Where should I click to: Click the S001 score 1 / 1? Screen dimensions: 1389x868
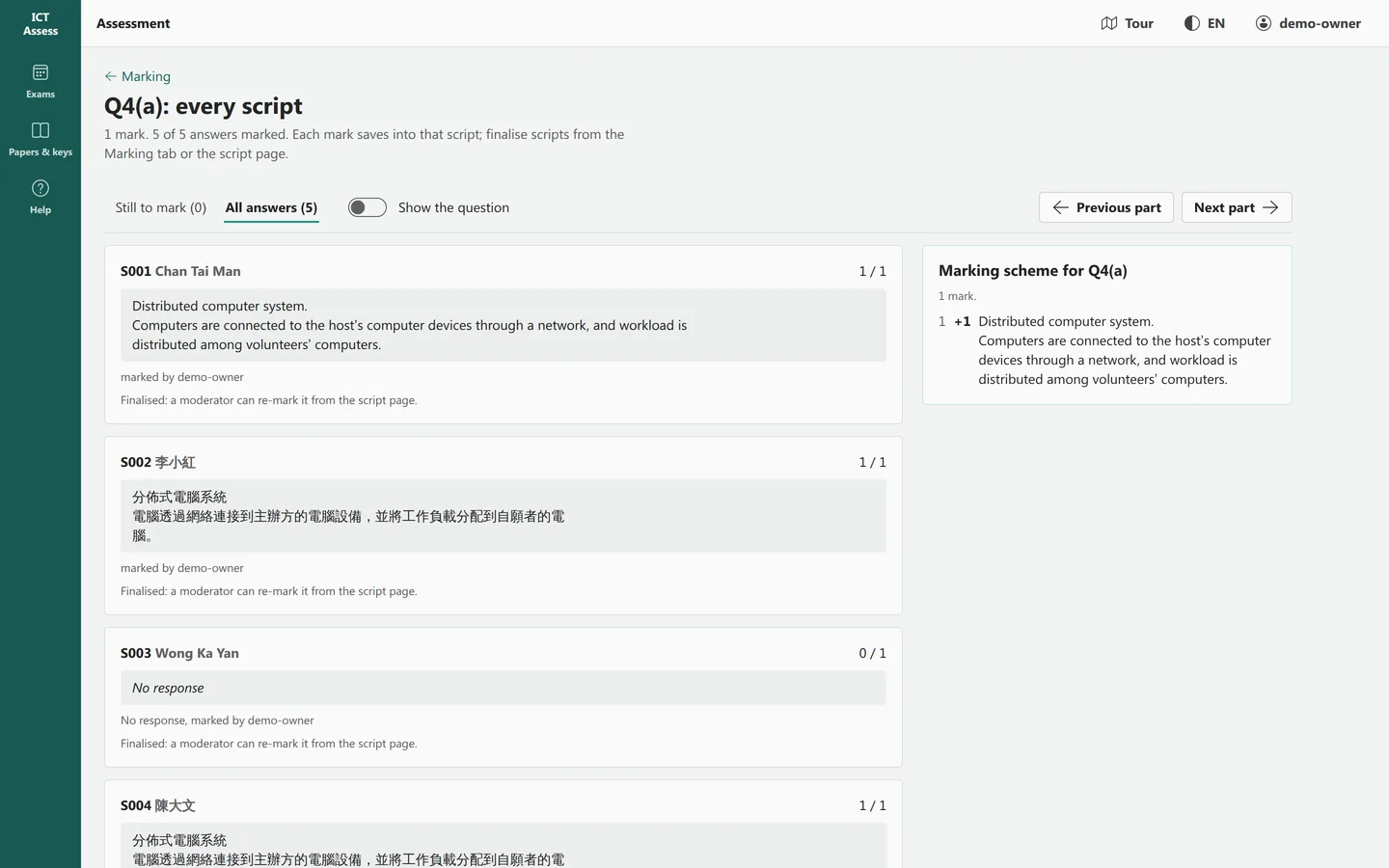pyautogui.click(x=872, y=271)
